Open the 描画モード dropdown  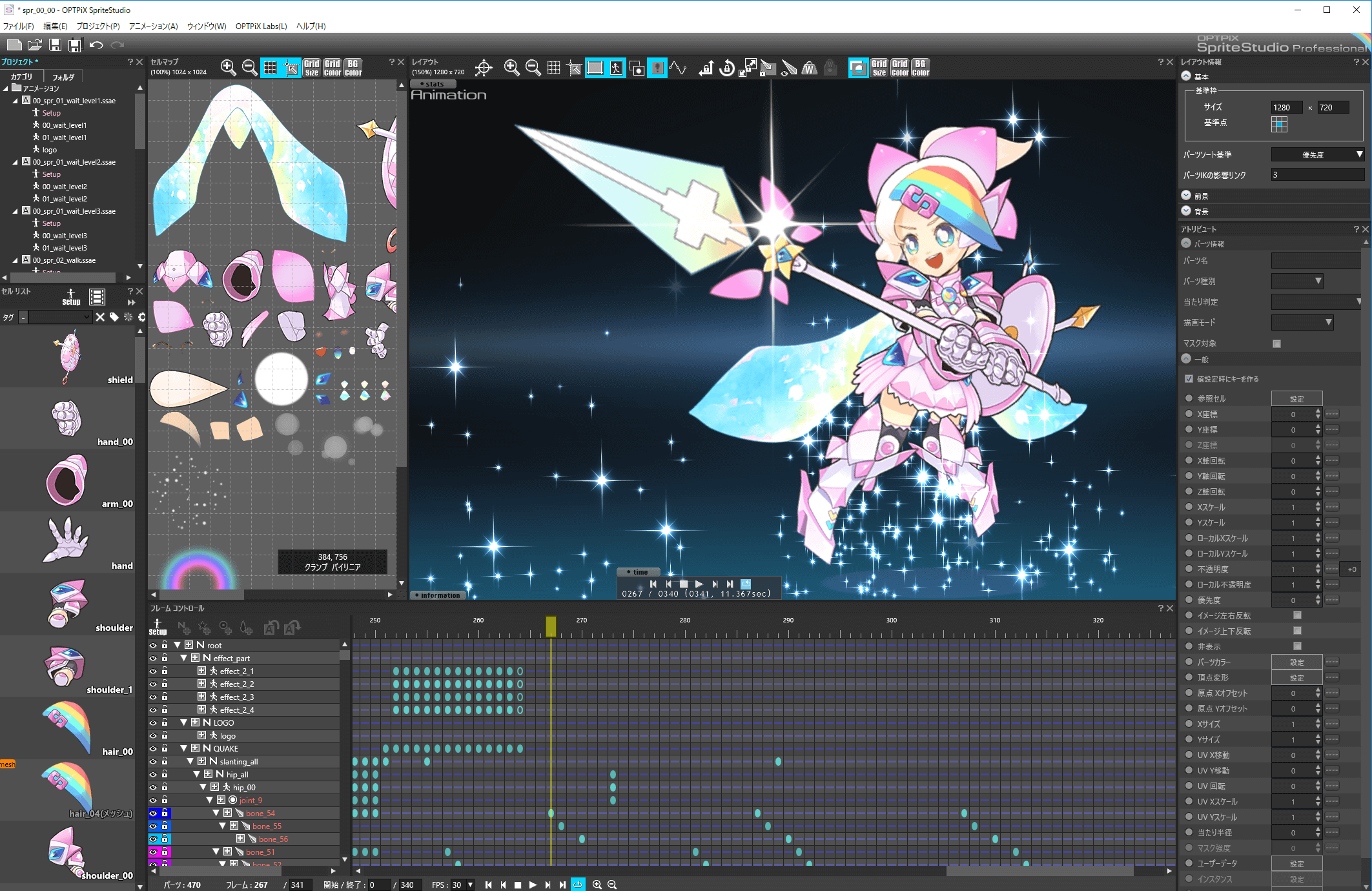(1302, 322)
